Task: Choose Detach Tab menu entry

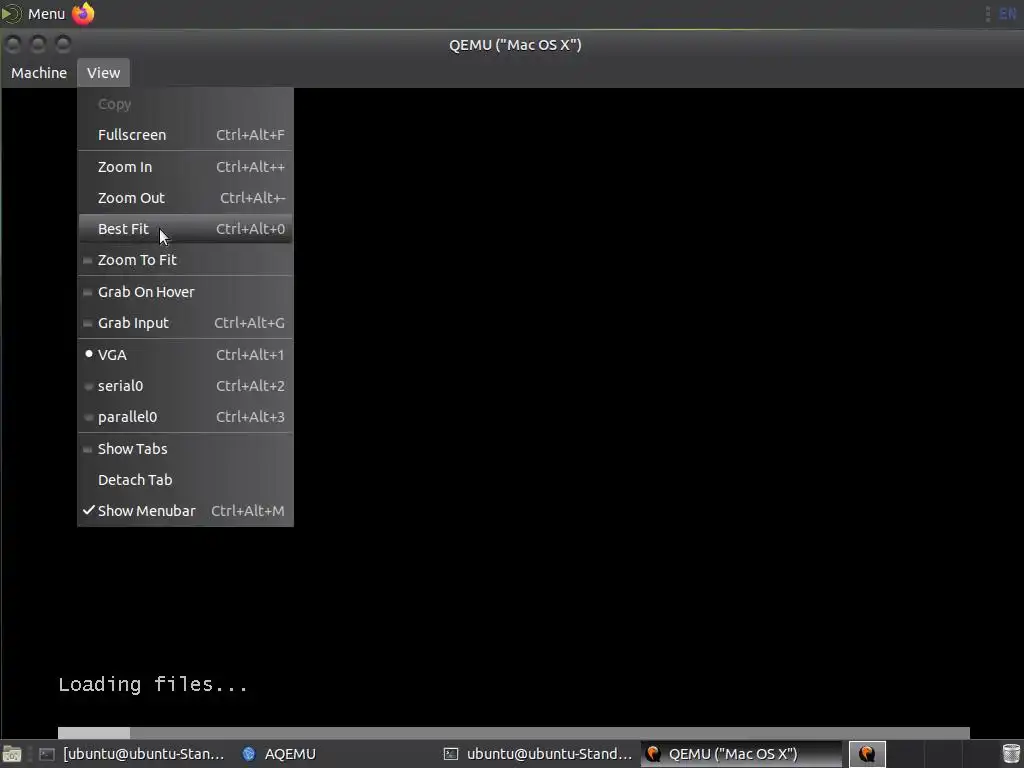Action: pyautogui.click(x=185, y=479)
